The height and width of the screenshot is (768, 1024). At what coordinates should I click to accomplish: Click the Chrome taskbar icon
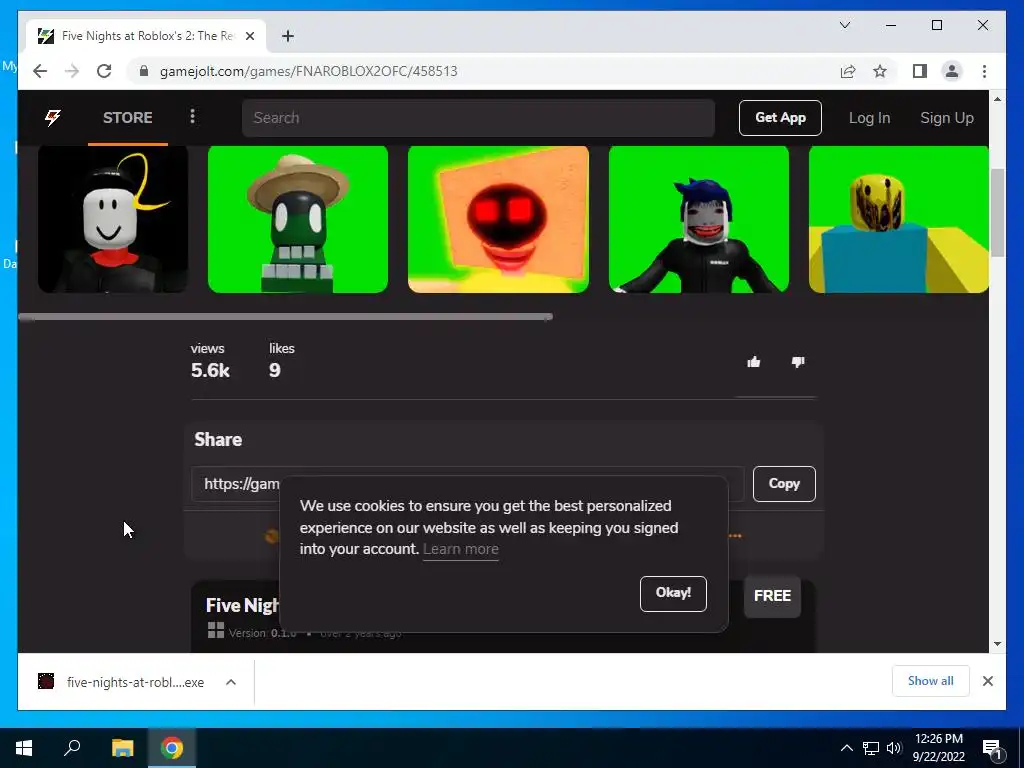(172, 748)
